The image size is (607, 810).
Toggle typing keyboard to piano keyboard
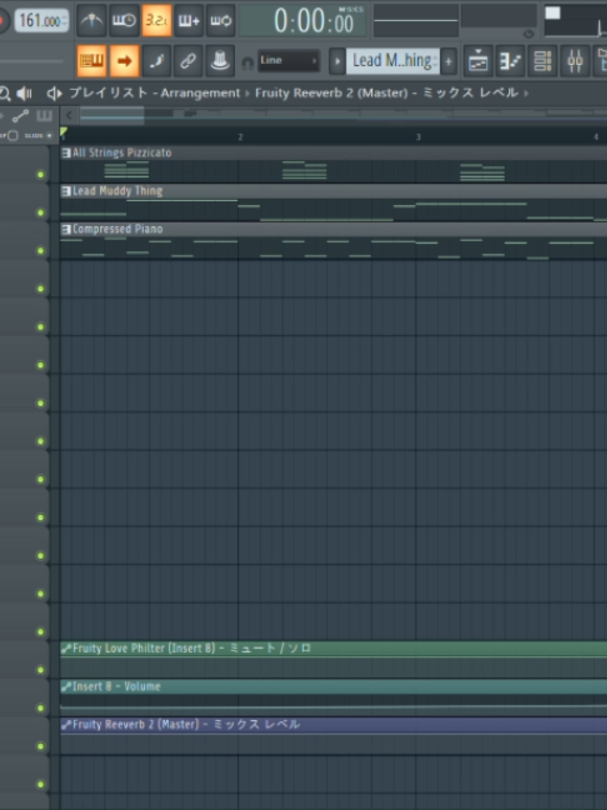tap(92, 61)
